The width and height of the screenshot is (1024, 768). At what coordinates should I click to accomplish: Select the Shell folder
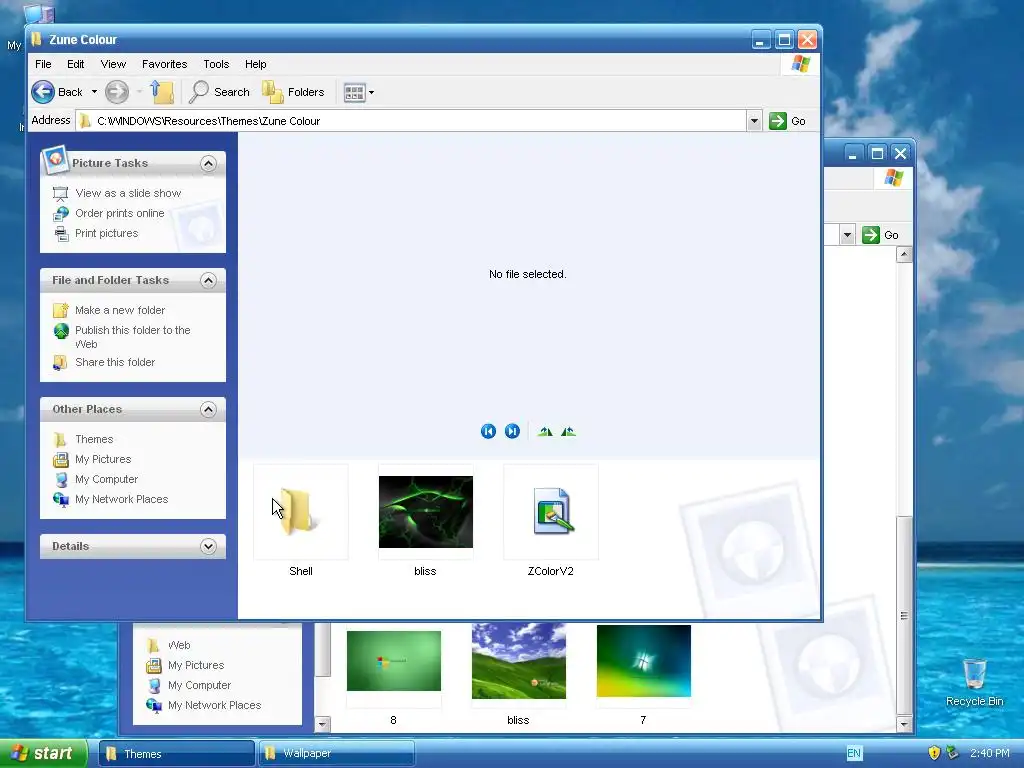pyautogui.click(x=300, y=521)
